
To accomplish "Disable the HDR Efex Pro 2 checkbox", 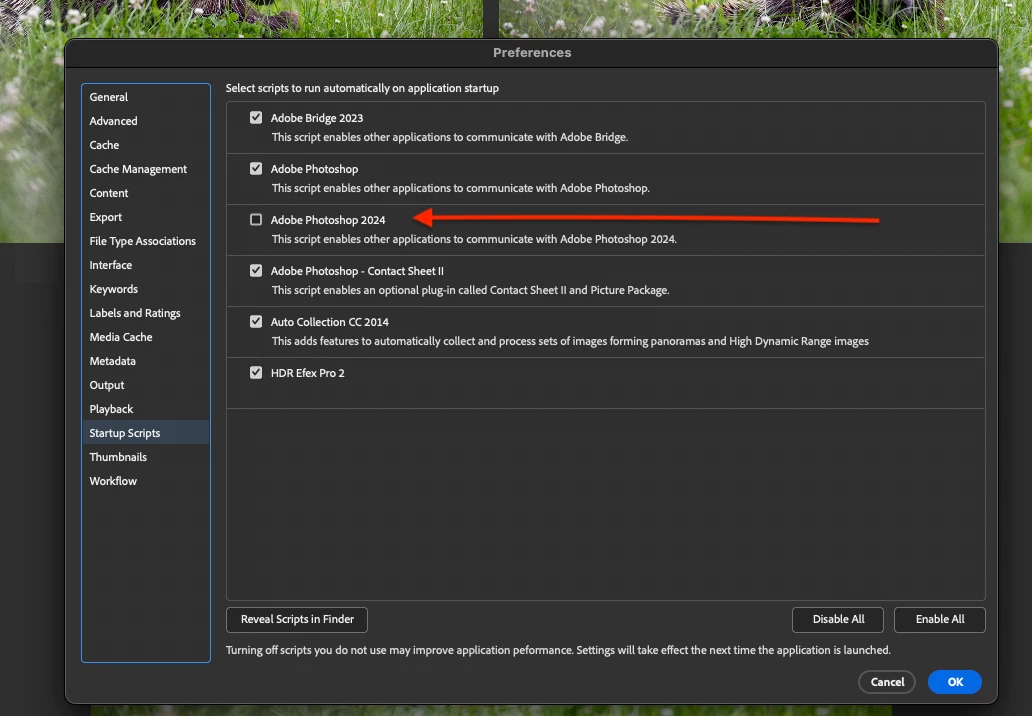I will coord(256,372).
